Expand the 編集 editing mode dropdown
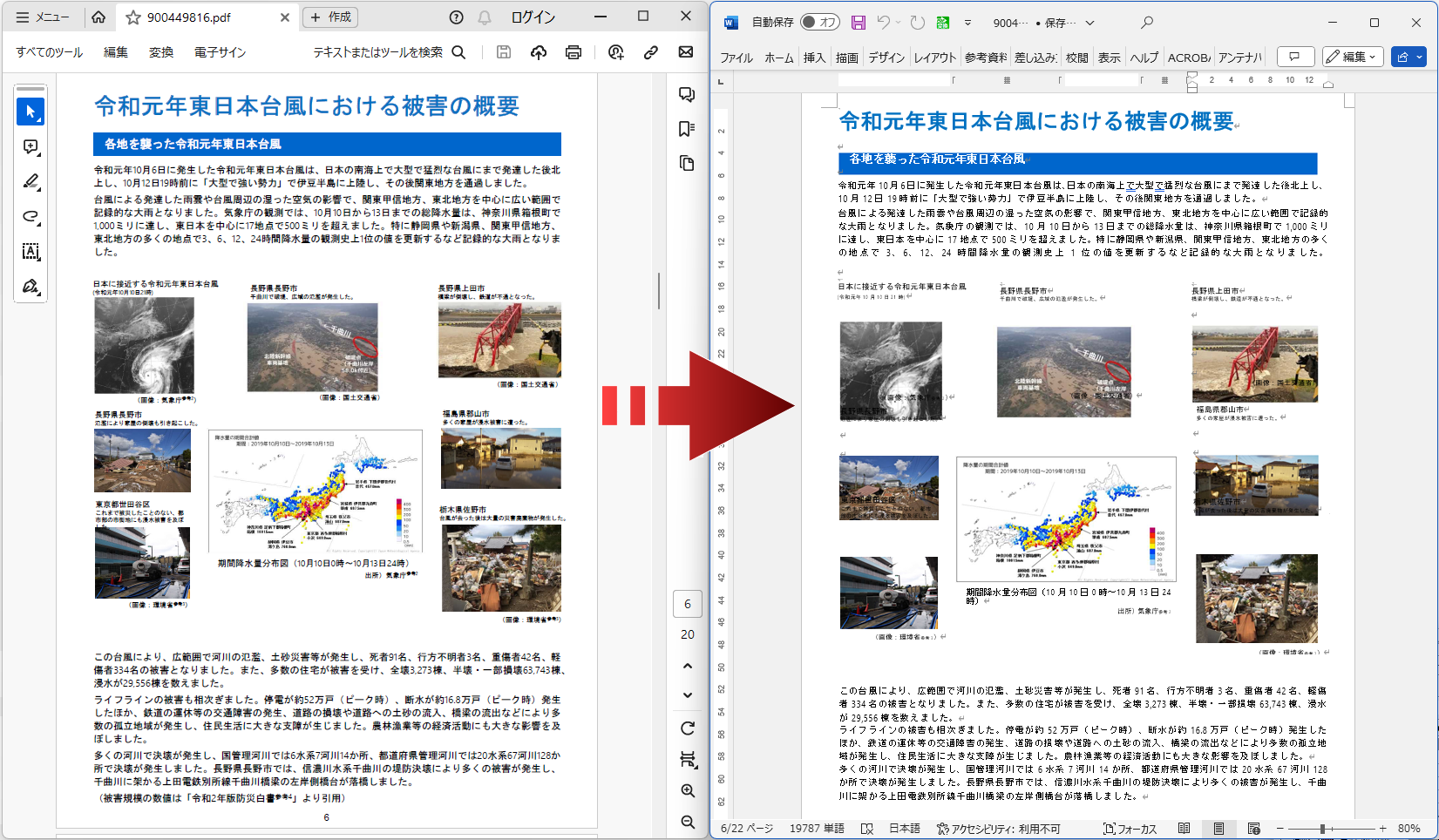 pyautogui.click(x=1353, y=57)
